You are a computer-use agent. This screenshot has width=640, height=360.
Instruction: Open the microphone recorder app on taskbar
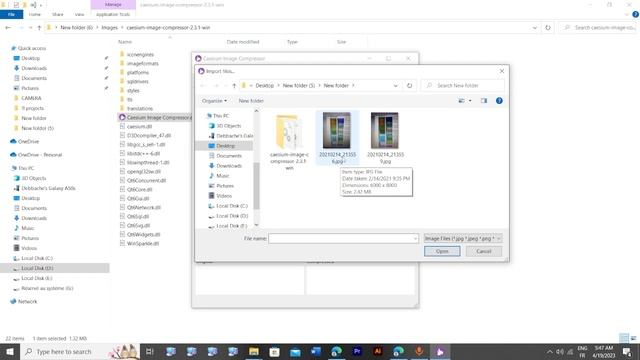point(419,351)
